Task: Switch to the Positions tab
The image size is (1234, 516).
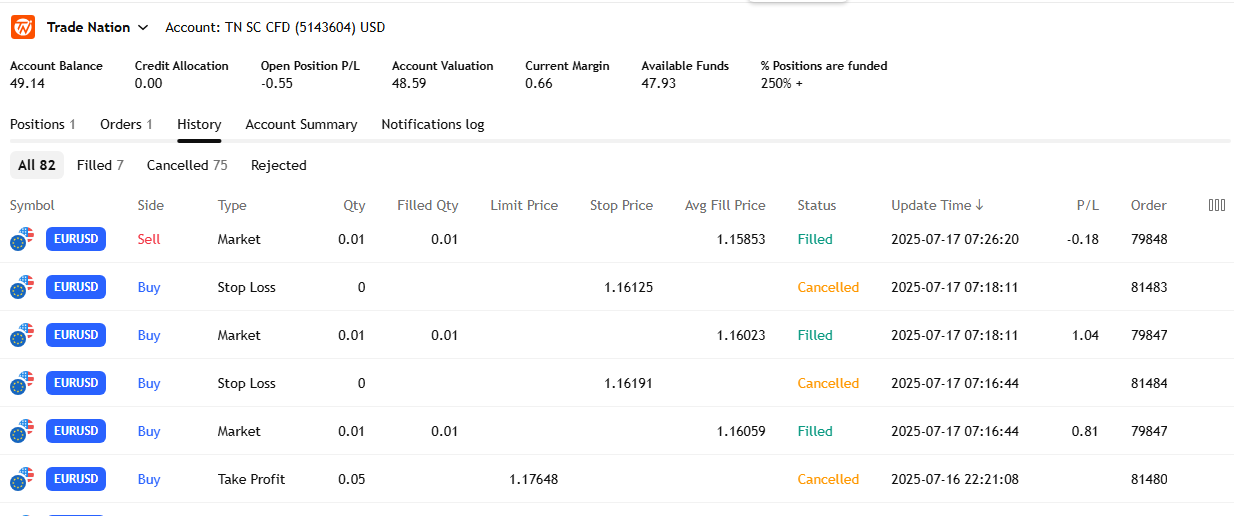Action: 43,125
